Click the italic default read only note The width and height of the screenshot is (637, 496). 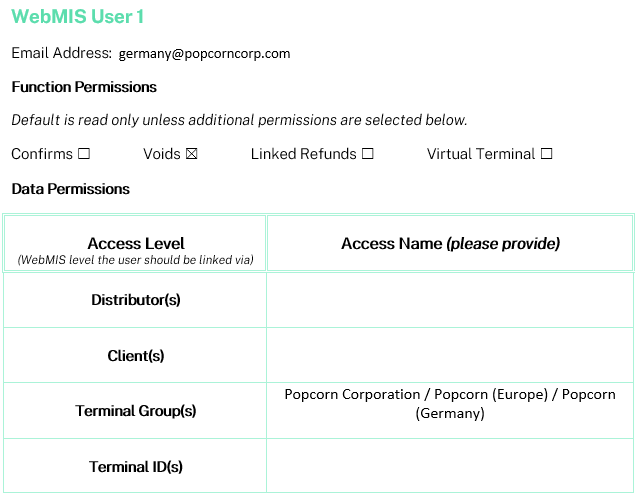pos(239,120)
